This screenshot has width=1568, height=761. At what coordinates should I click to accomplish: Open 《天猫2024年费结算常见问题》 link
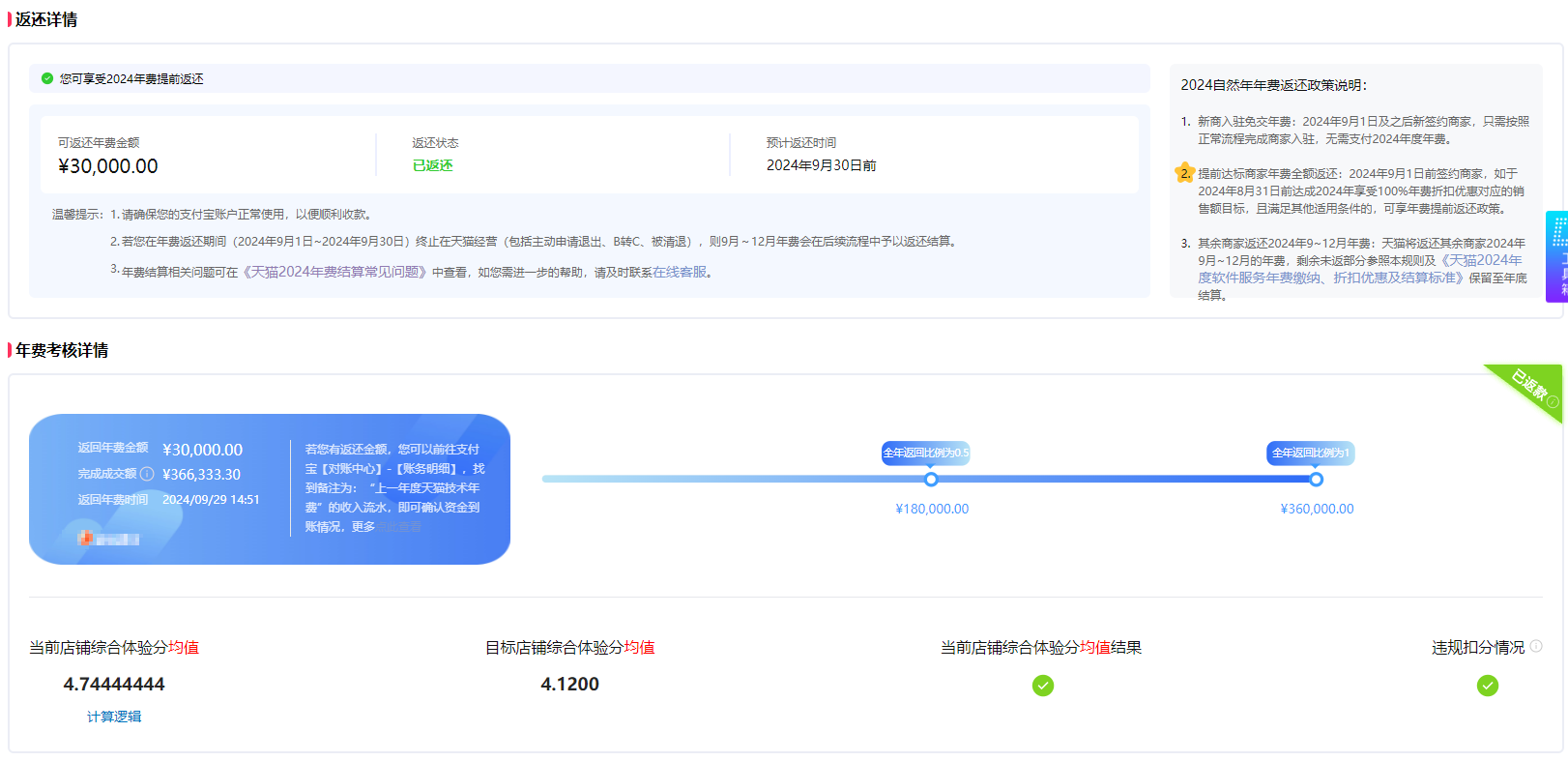(334, 273)
